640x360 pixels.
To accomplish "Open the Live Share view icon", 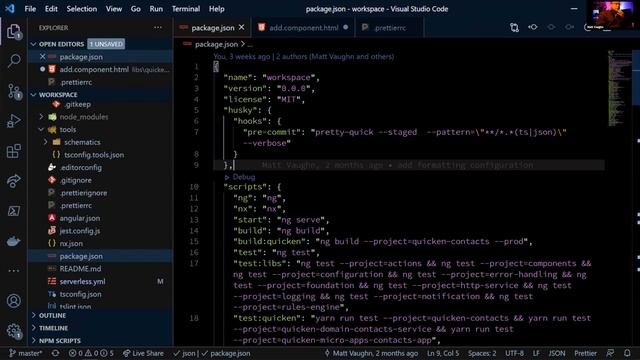I will pyautogui.click(x=13, y=181).
